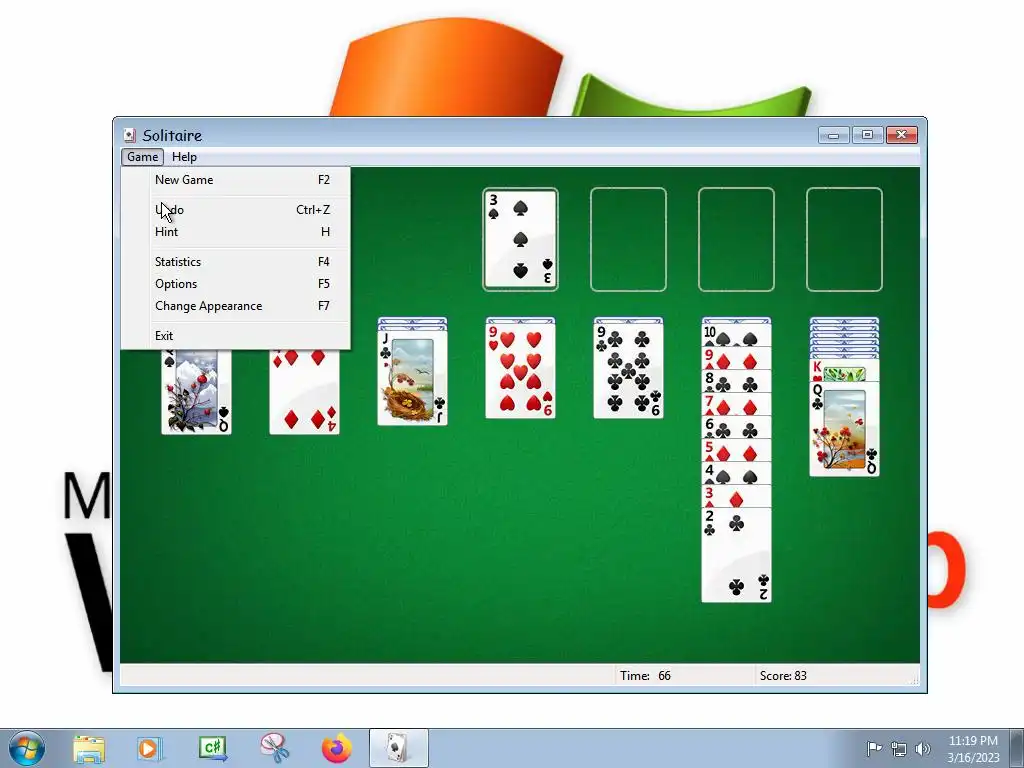Click the Show desktop button
Image resolution: width=1024 pixels, height=768 pixels.
coord(1017,748)
